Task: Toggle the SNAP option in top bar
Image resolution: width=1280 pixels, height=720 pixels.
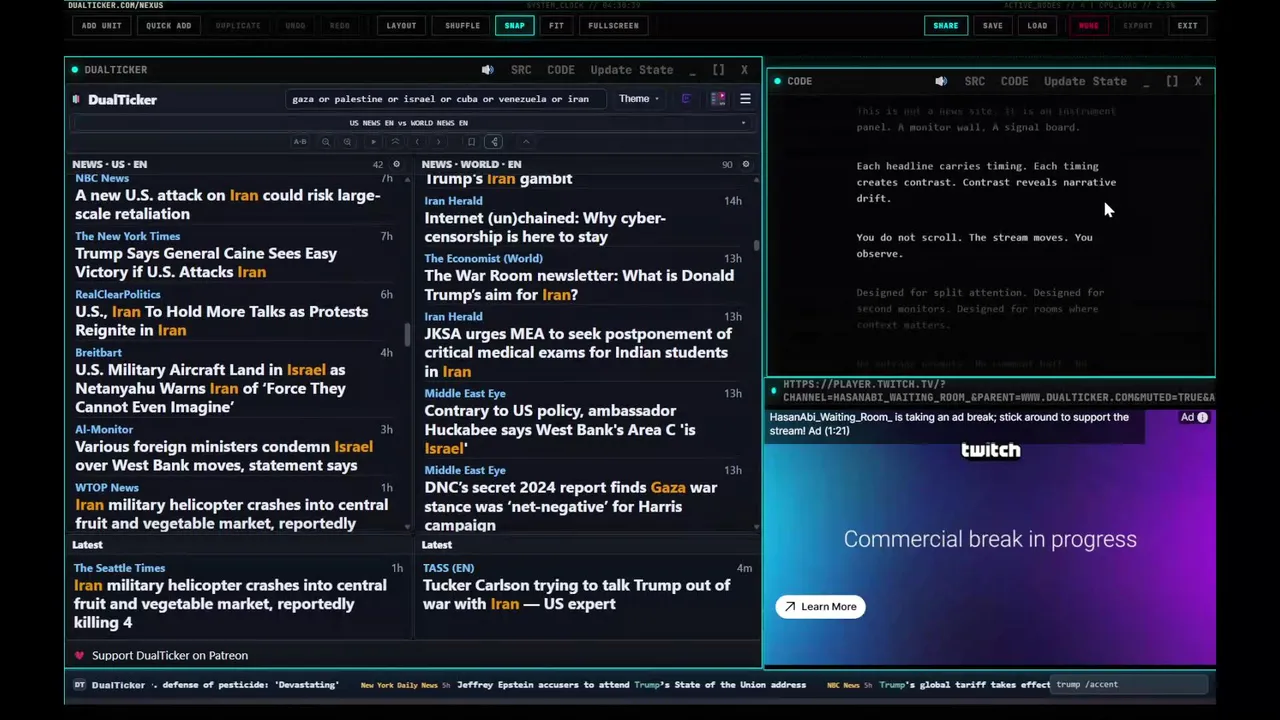Action: coord(514,26)
